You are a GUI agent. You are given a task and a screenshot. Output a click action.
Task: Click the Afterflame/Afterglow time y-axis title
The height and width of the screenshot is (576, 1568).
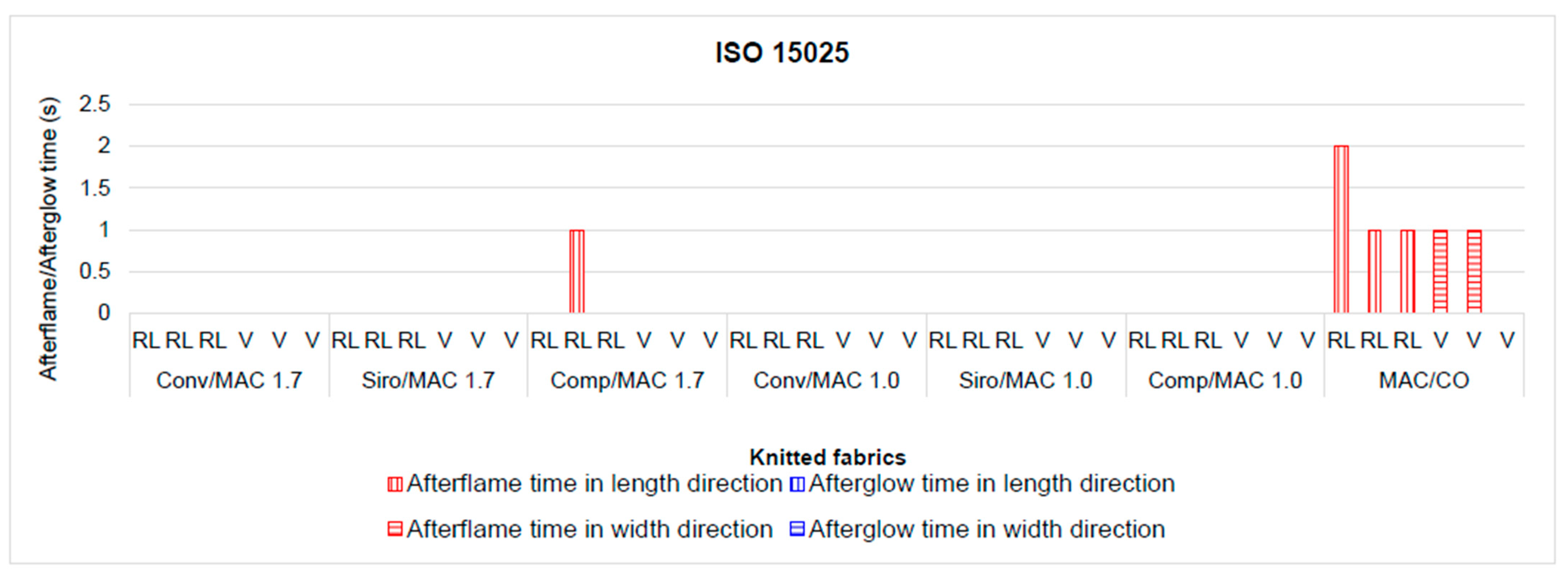49,238
